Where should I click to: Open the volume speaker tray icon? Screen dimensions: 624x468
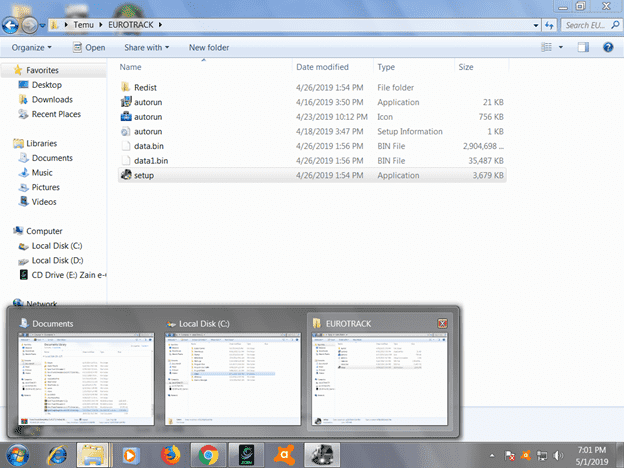coord(558,456)
